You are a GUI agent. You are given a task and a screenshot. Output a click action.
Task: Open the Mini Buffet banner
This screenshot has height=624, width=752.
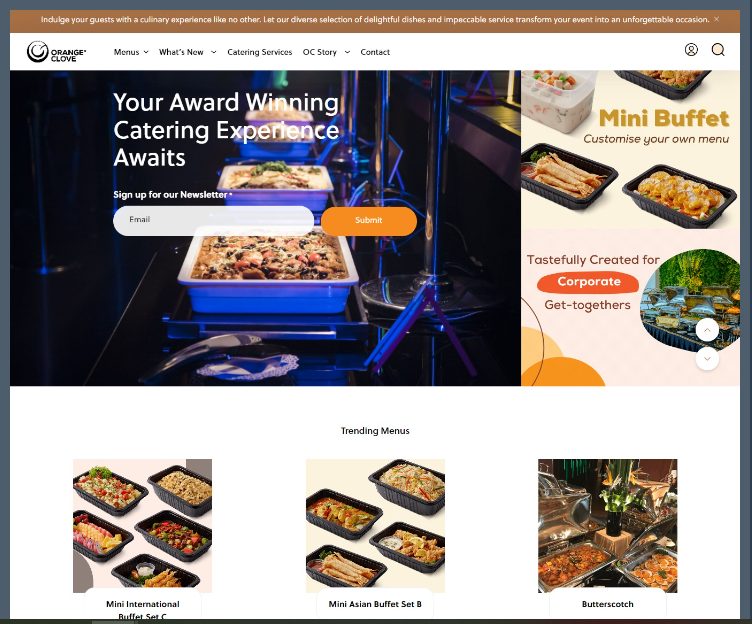coord(630,149)
